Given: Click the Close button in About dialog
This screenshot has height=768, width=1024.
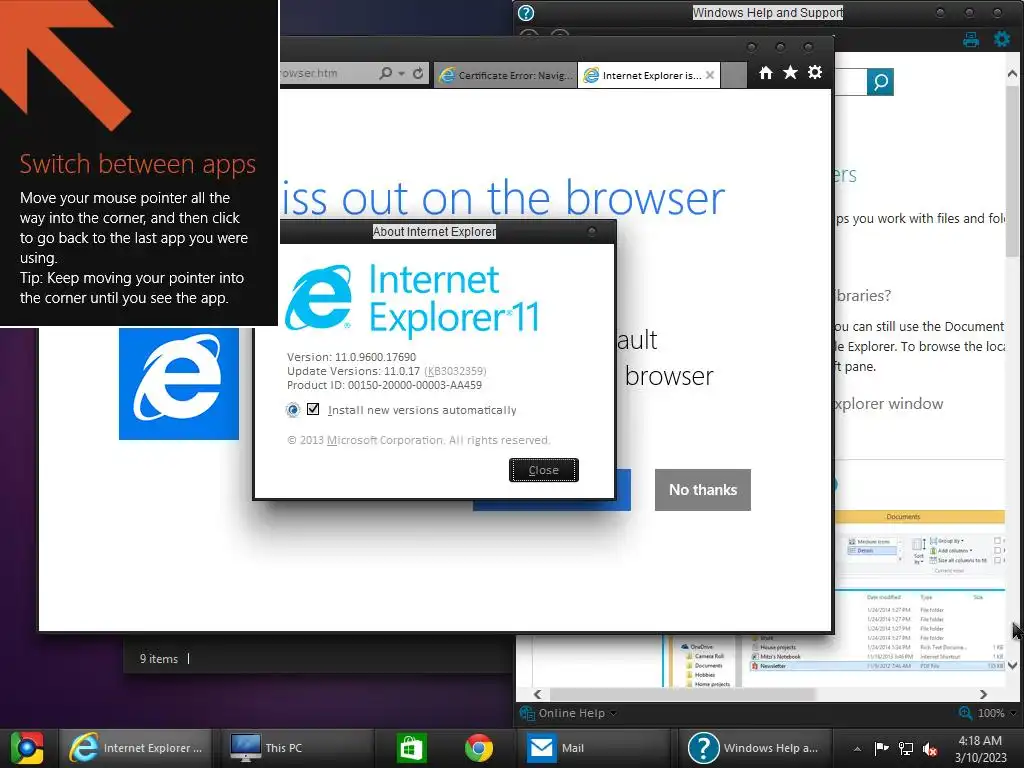Looking at the screenshot, I should point(543,470).
